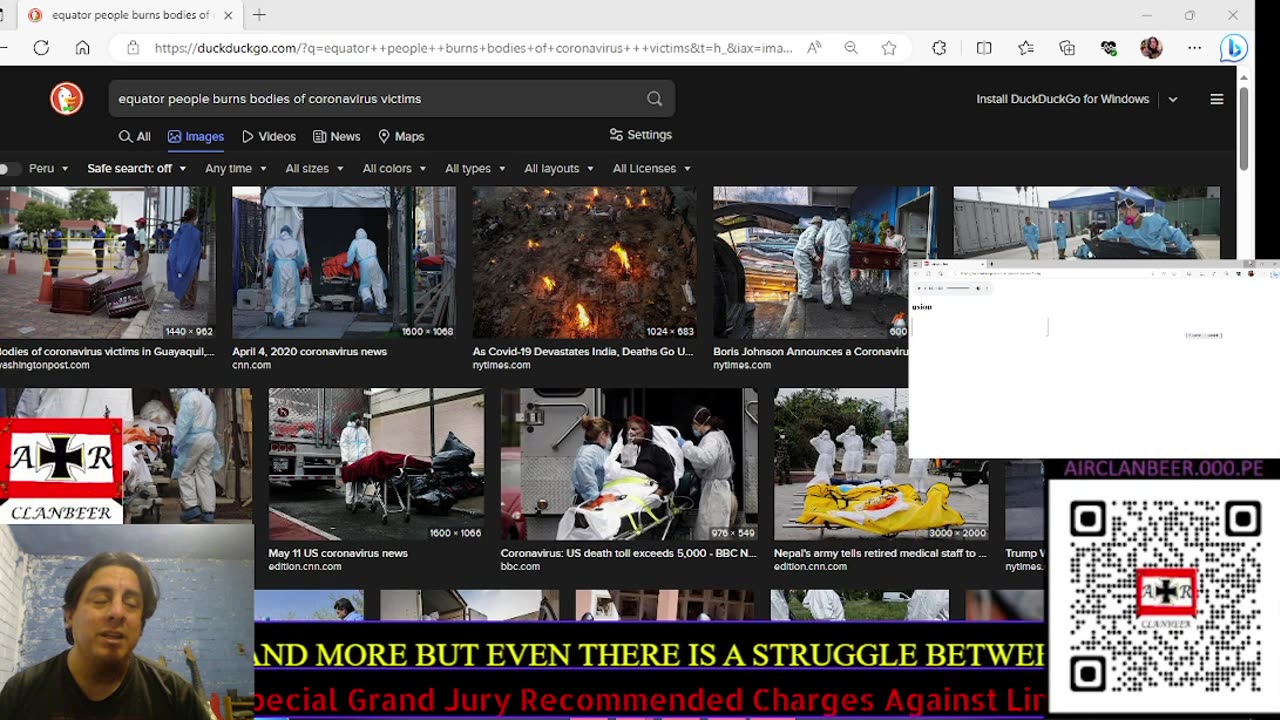1280x720 pixels.
Task: Close the browser tab
Action: click(228, 15)
